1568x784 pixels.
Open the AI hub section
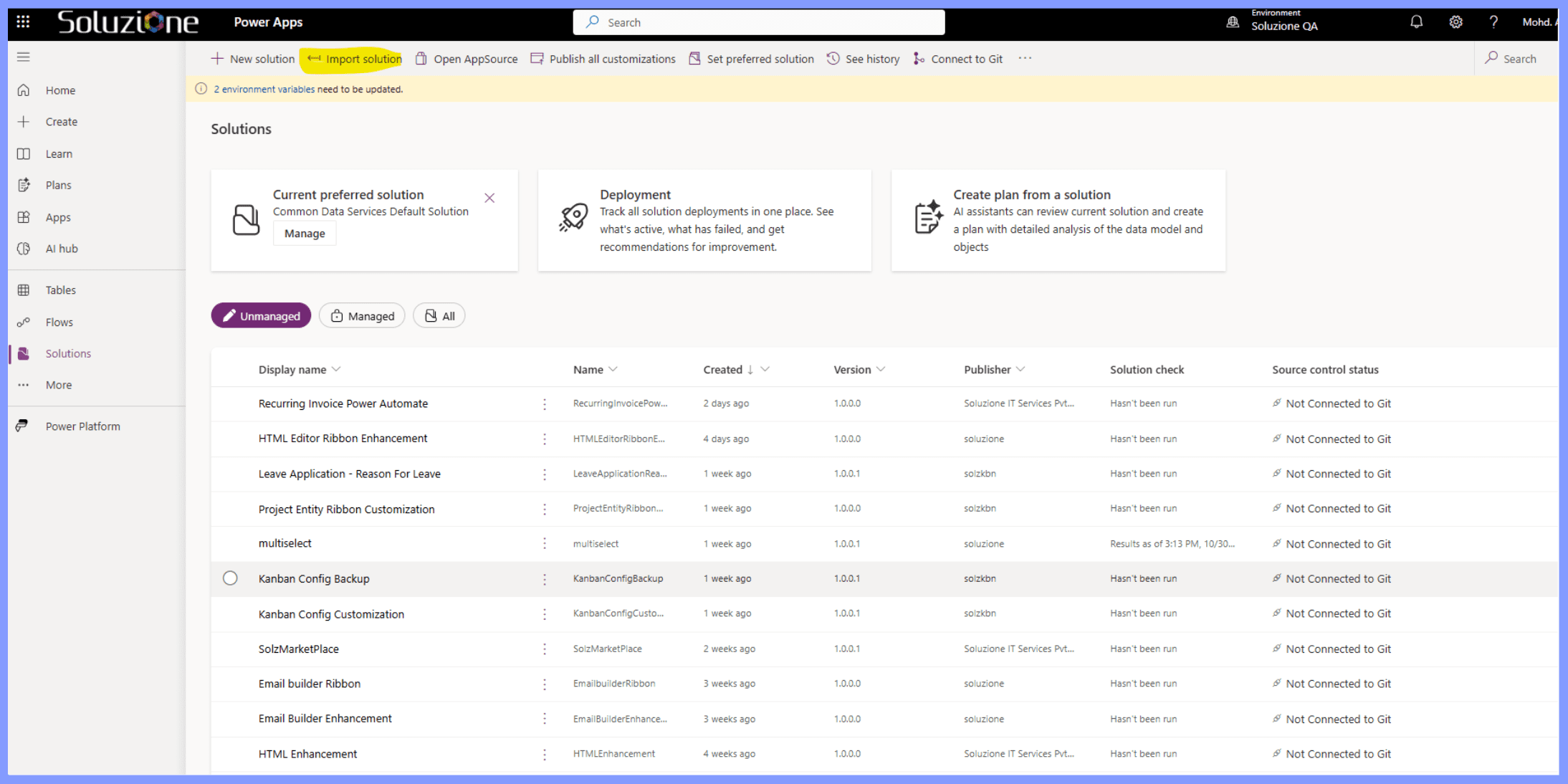coord(61,248)
